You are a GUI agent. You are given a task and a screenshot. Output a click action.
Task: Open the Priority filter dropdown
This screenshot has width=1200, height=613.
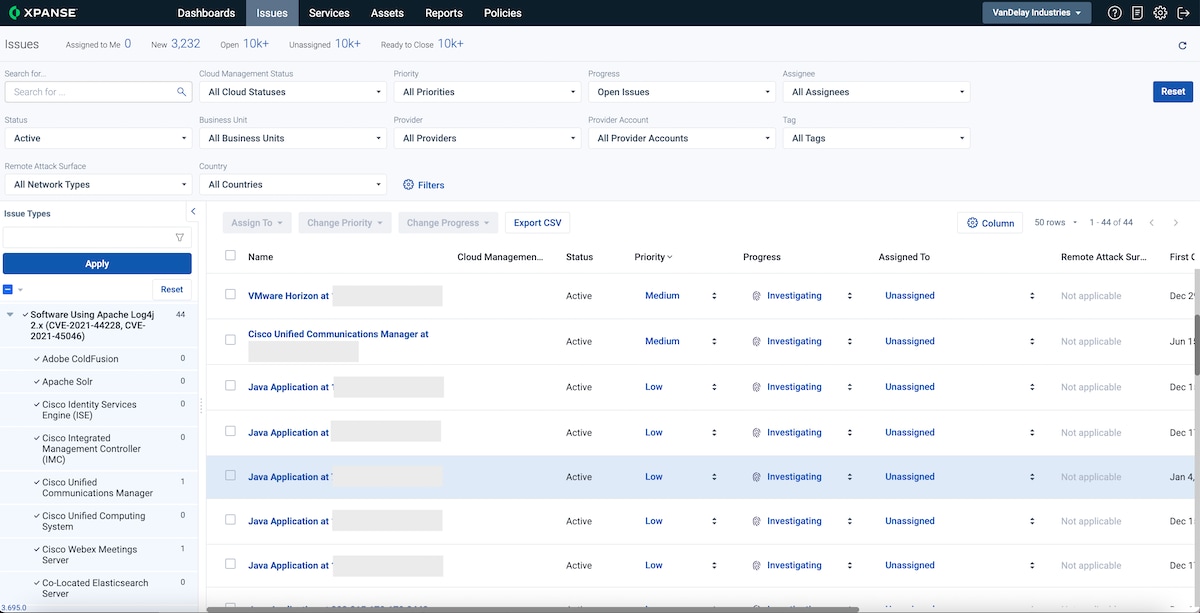tap(489, 92)
